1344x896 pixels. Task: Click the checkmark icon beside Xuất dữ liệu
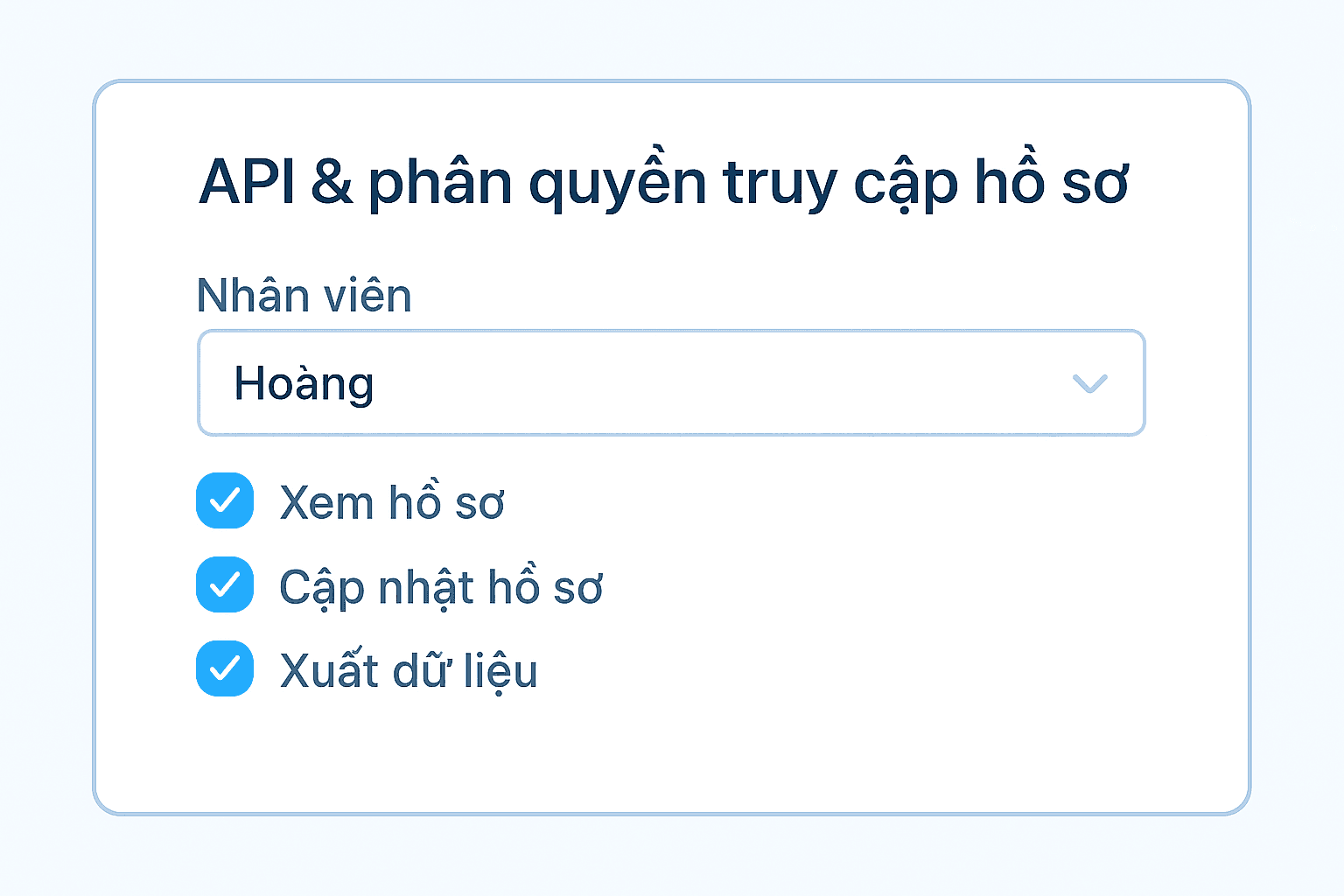point(225,668)
